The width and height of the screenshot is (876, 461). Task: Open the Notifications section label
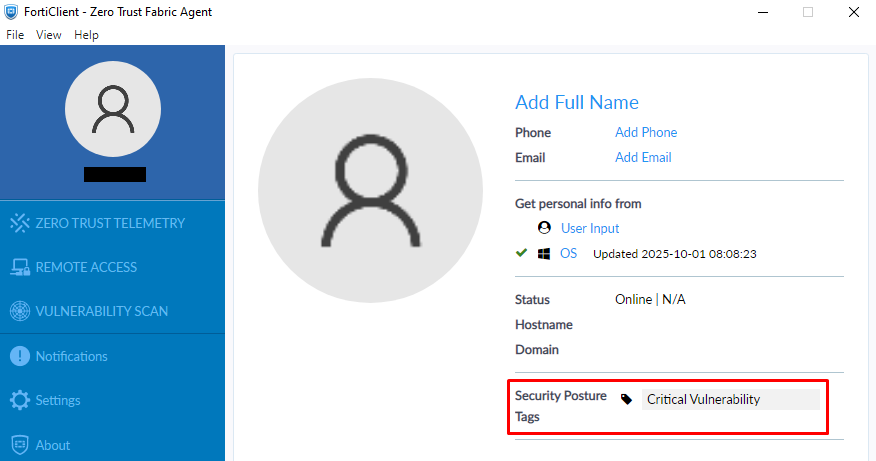pyautogui.click(x=72, y=356)
